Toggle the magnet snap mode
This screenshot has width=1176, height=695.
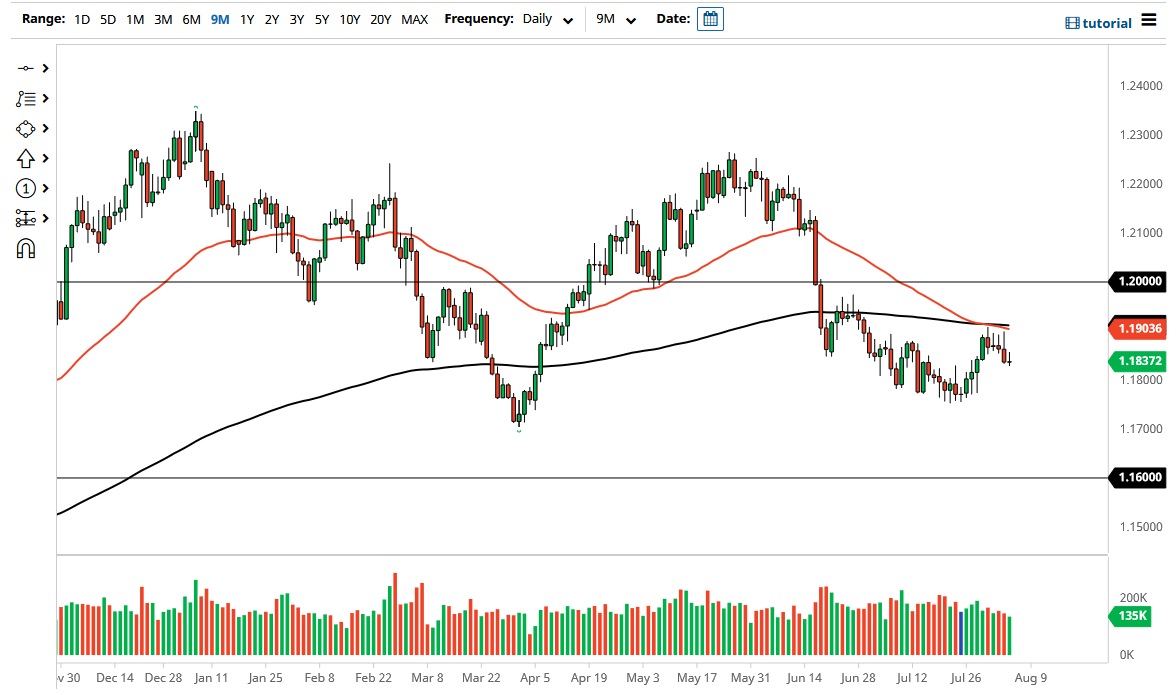(x=26, y=248)
